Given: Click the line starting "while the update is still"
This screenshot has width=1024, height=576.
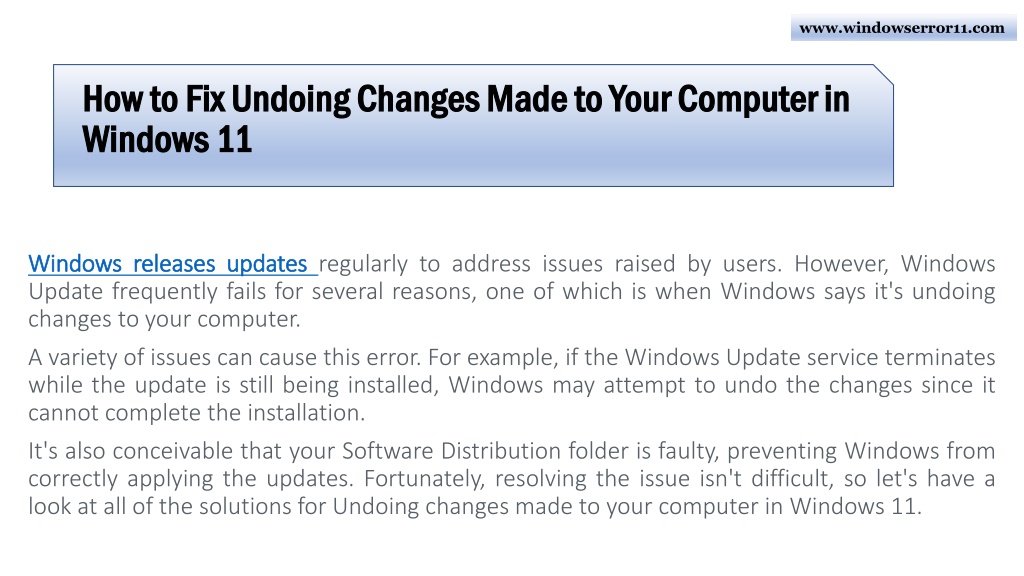Looking at the screenshot, I should point(511,385).
